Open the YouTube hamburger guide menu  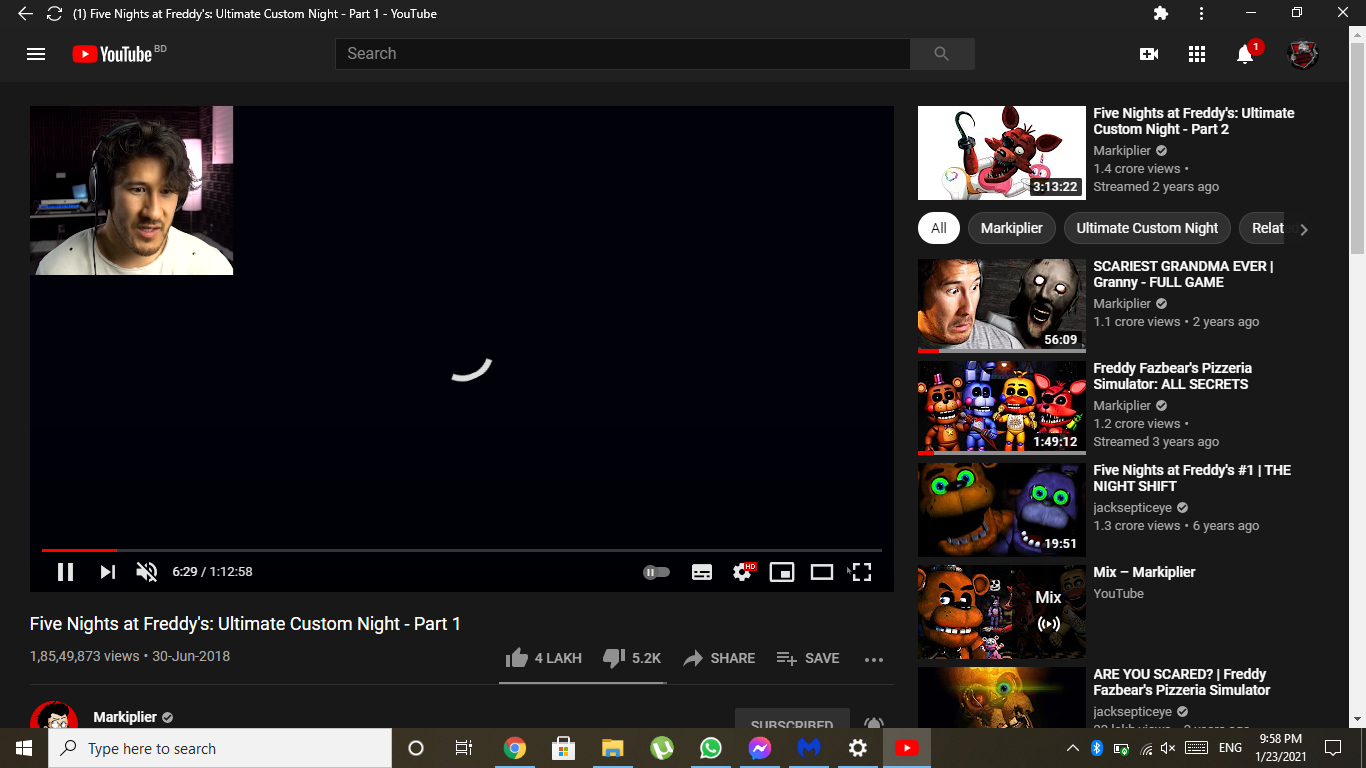(x=36, y=54)
